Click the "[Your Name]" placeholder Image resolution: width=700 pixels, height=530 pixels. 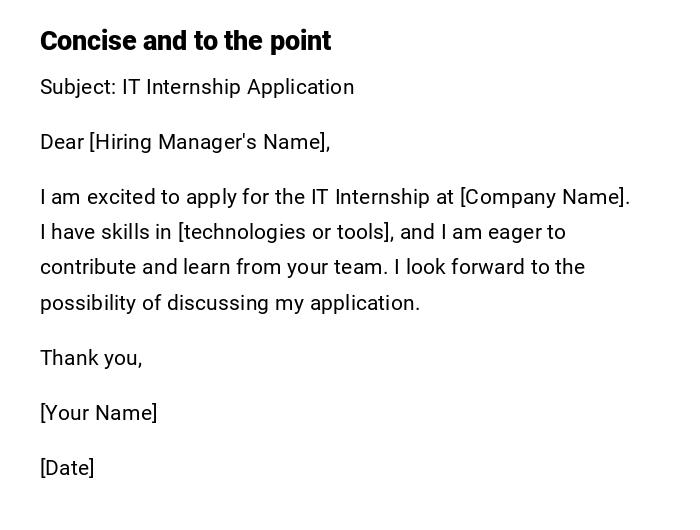point(99,413)
